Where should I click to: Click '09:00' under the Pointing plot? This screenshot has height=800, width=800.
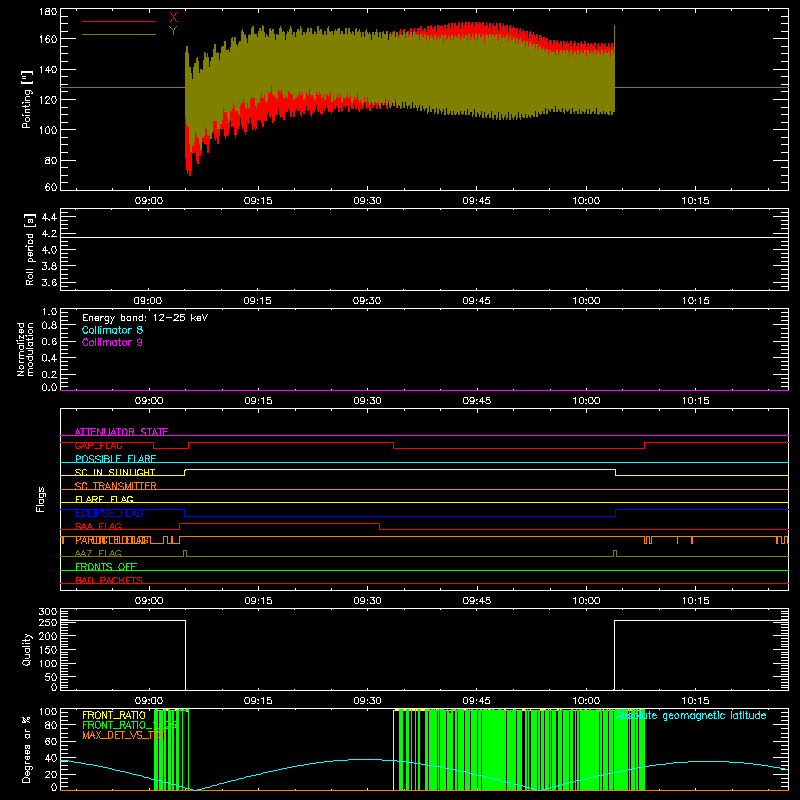[x=148, y=201]
